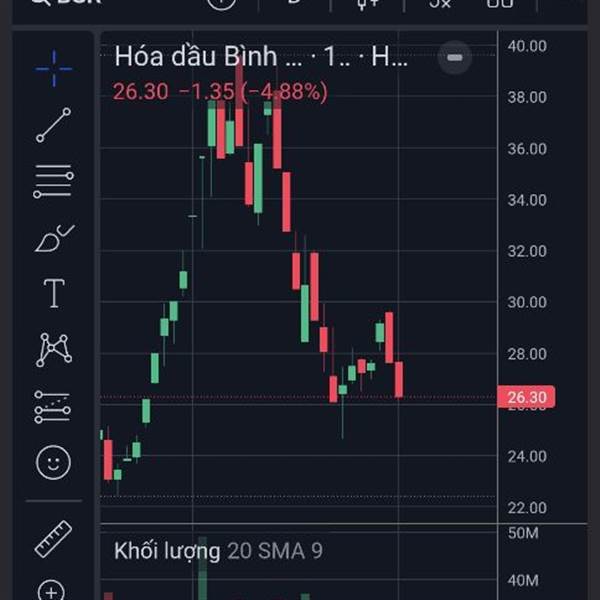Click the Khối lượng volume indicator label
600x600 pixels.
coord(167,551)
